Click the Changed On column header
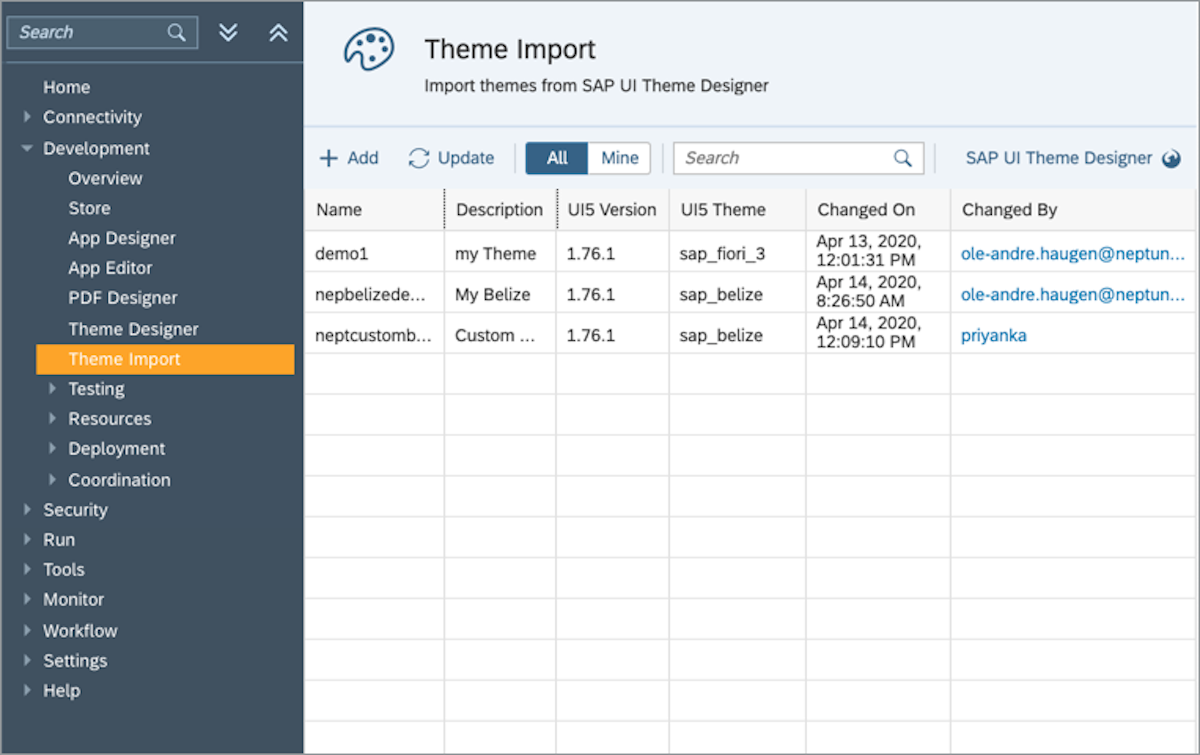Image resolution: width=1200 pixels, height=755 pixels. [x=878, y=210]
